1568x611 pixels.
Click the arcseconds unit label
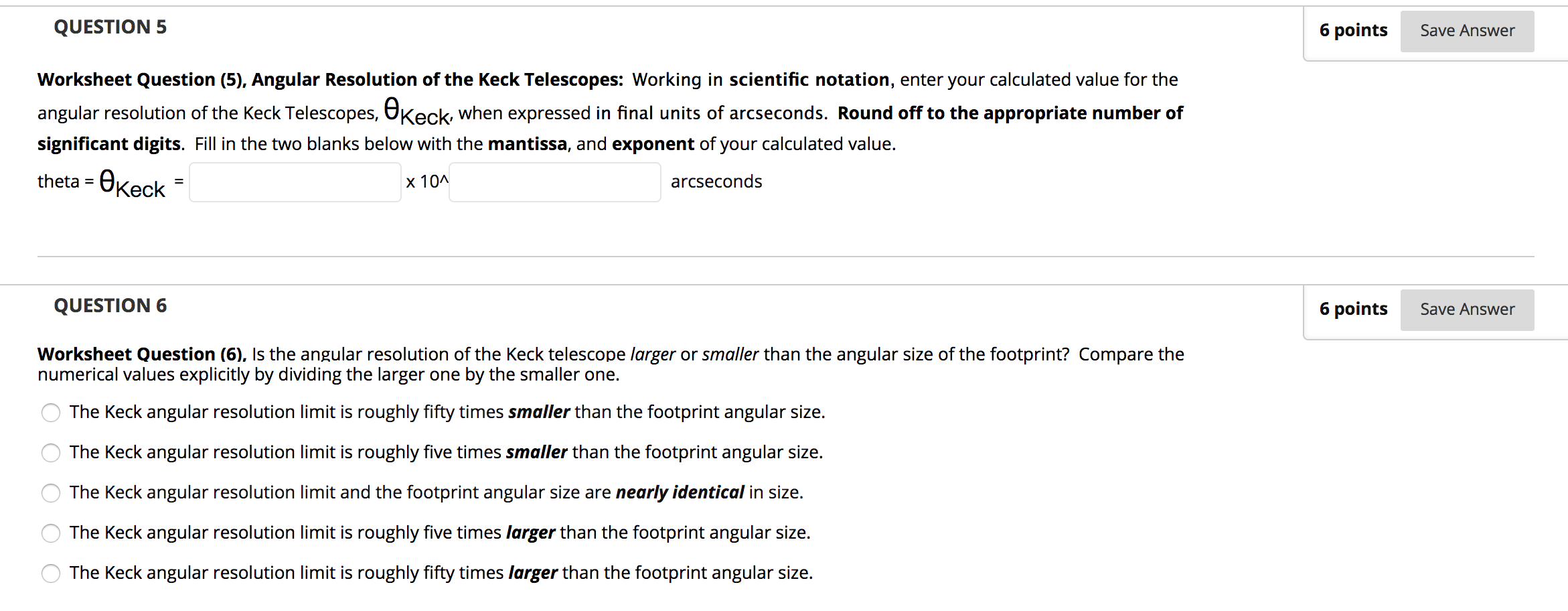tap(716, 182)
